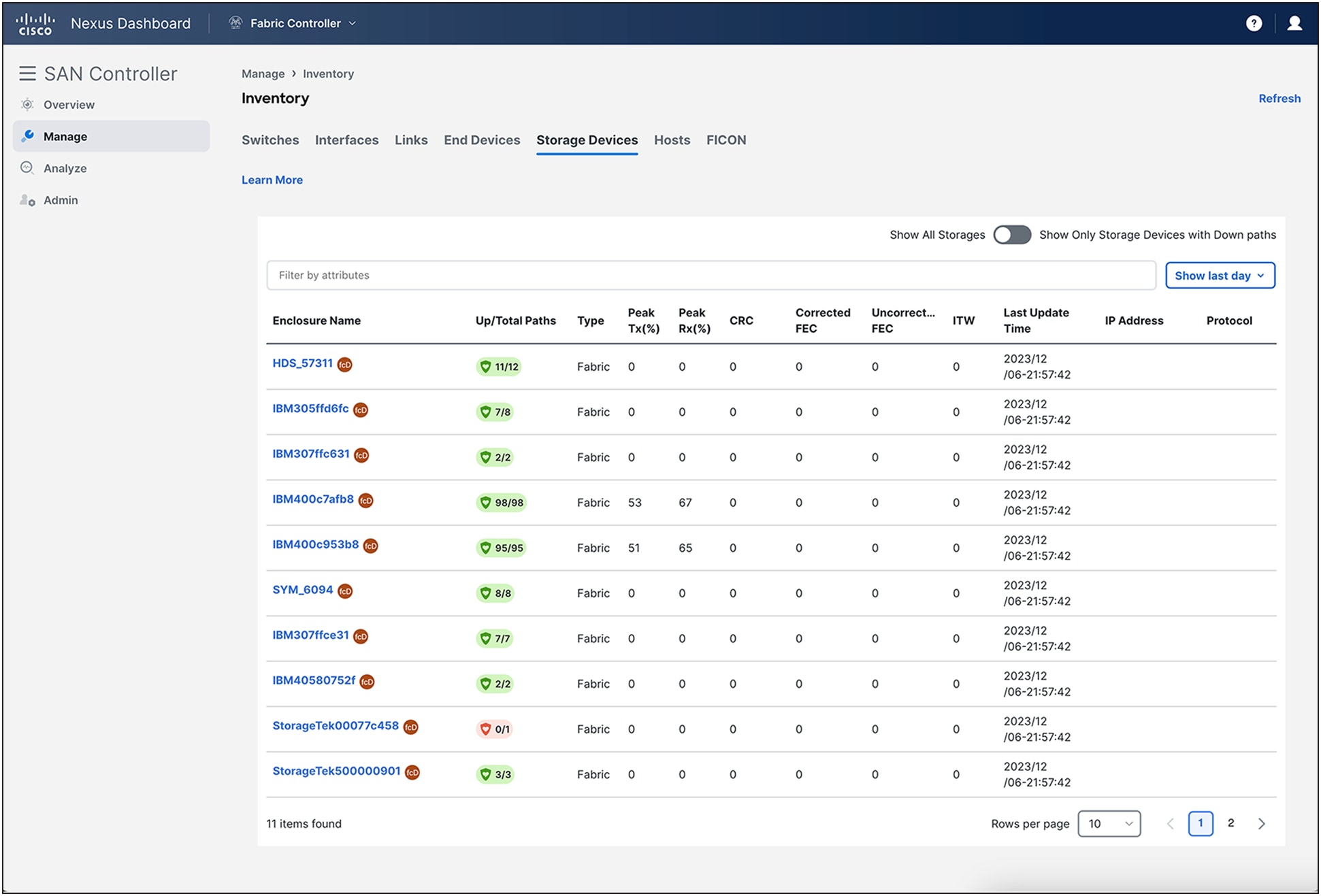Screen dimensions: 1321x896
Task: Click Peak Rx value 67 for IBM400c7afb8
Action: click(685, 503)
